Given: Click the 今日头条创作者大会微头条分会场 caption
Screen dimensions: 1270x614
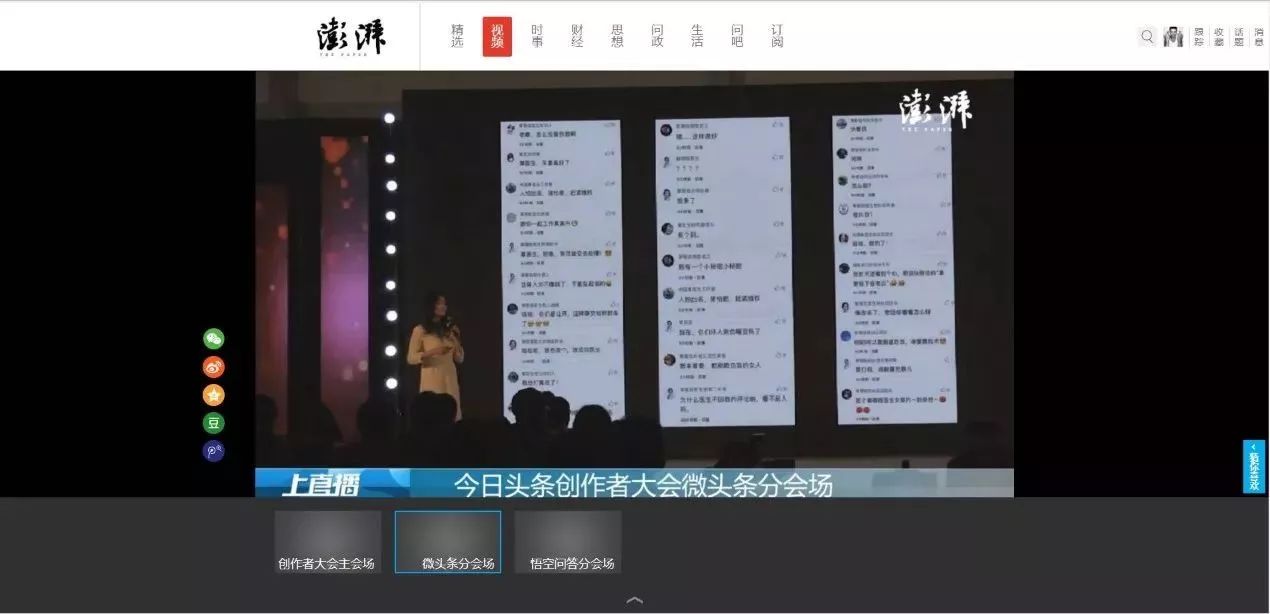Looking at the screenshot, I should point(643,485).
